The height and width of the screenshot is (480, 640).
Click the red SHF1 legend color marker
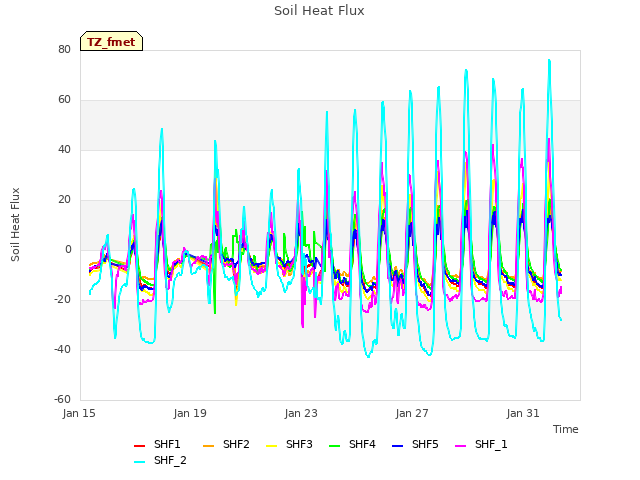pos(140,445)
